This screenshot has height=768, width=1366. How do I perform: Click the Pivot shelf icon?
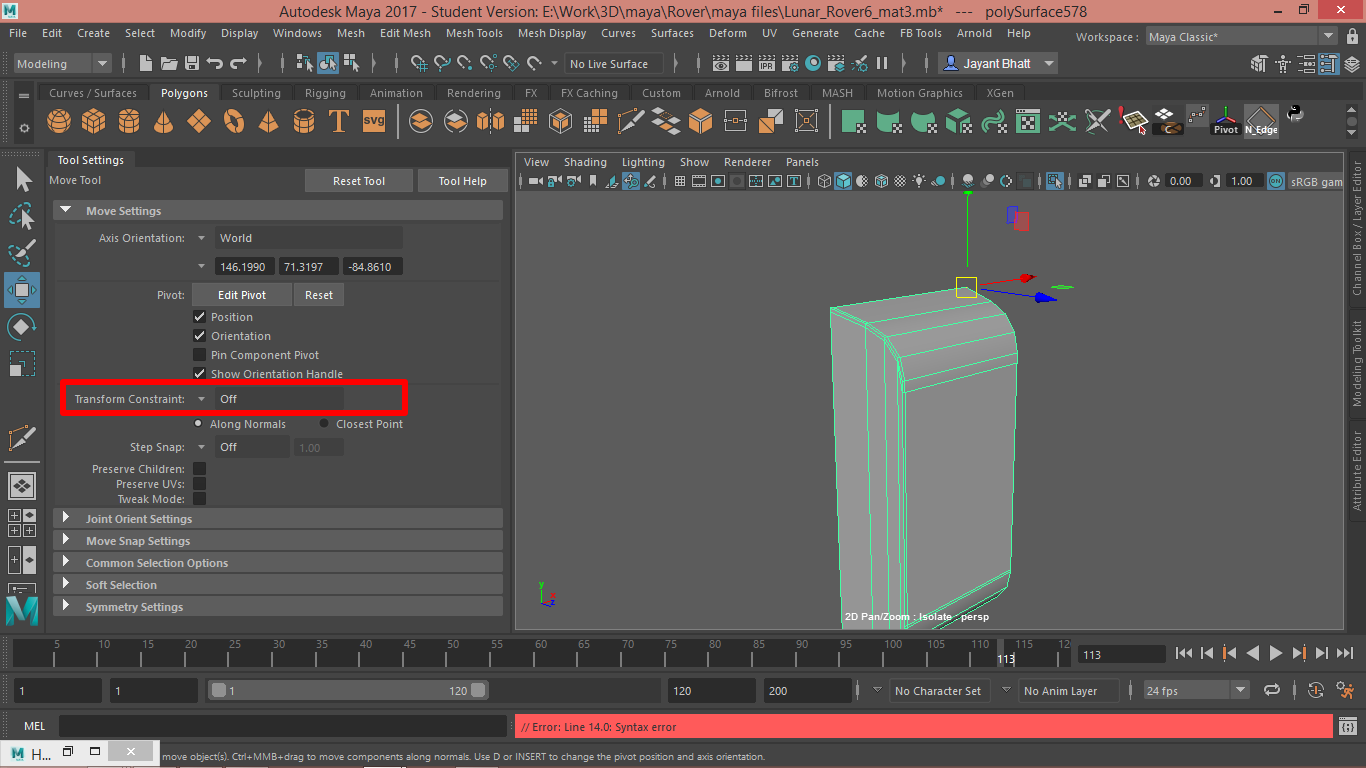(x=1225, y=121)
